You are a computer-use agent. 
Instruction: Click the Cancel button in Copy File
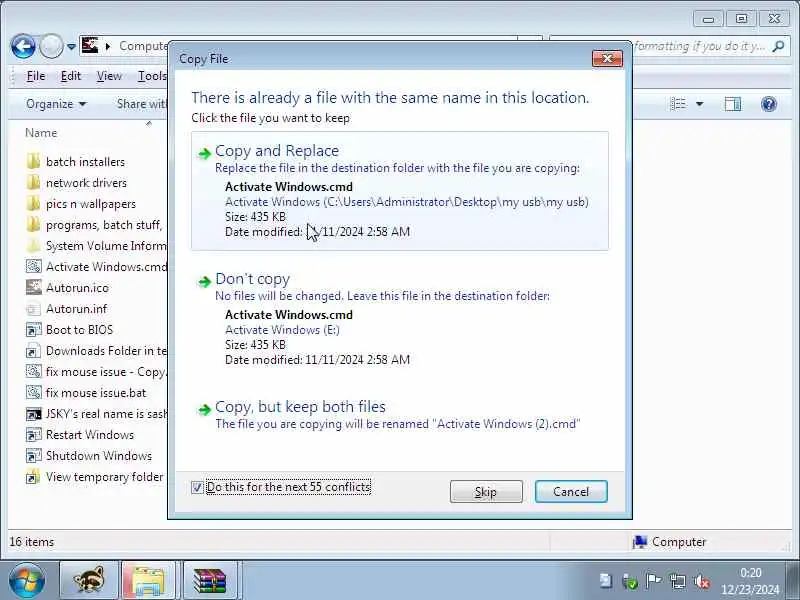pyautogui.click(x=571, y=491)
